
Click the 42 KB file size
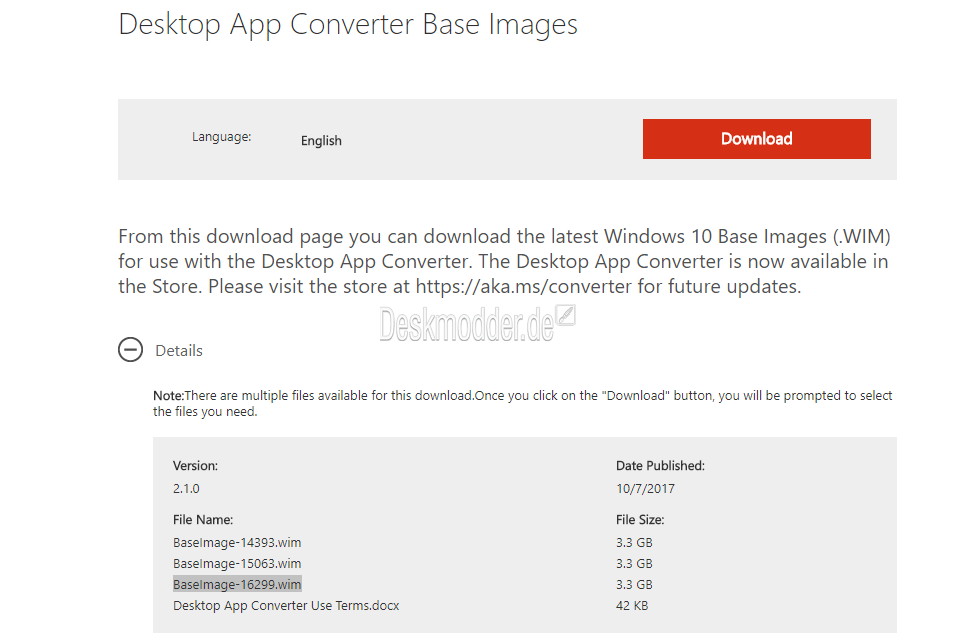[x=632, y=606]
